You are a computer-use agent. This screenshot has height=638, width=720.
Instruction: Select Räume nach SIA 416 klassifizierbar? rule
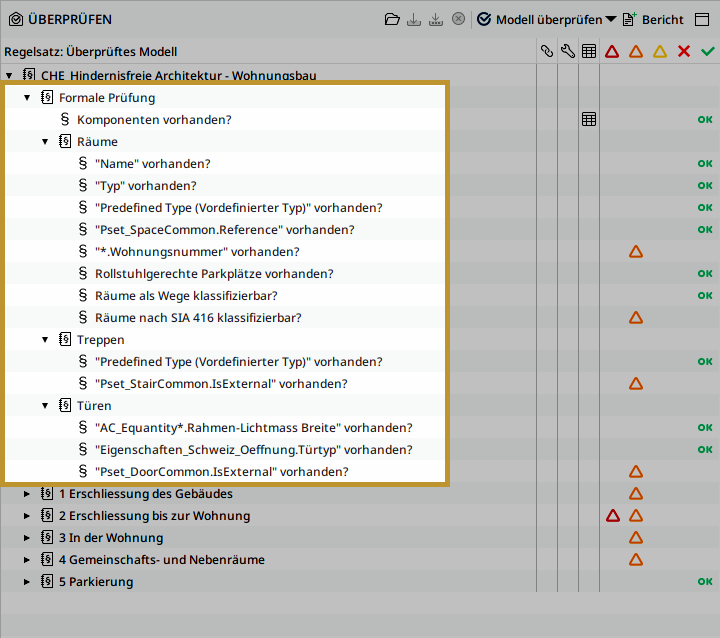(x=198, y=318)
